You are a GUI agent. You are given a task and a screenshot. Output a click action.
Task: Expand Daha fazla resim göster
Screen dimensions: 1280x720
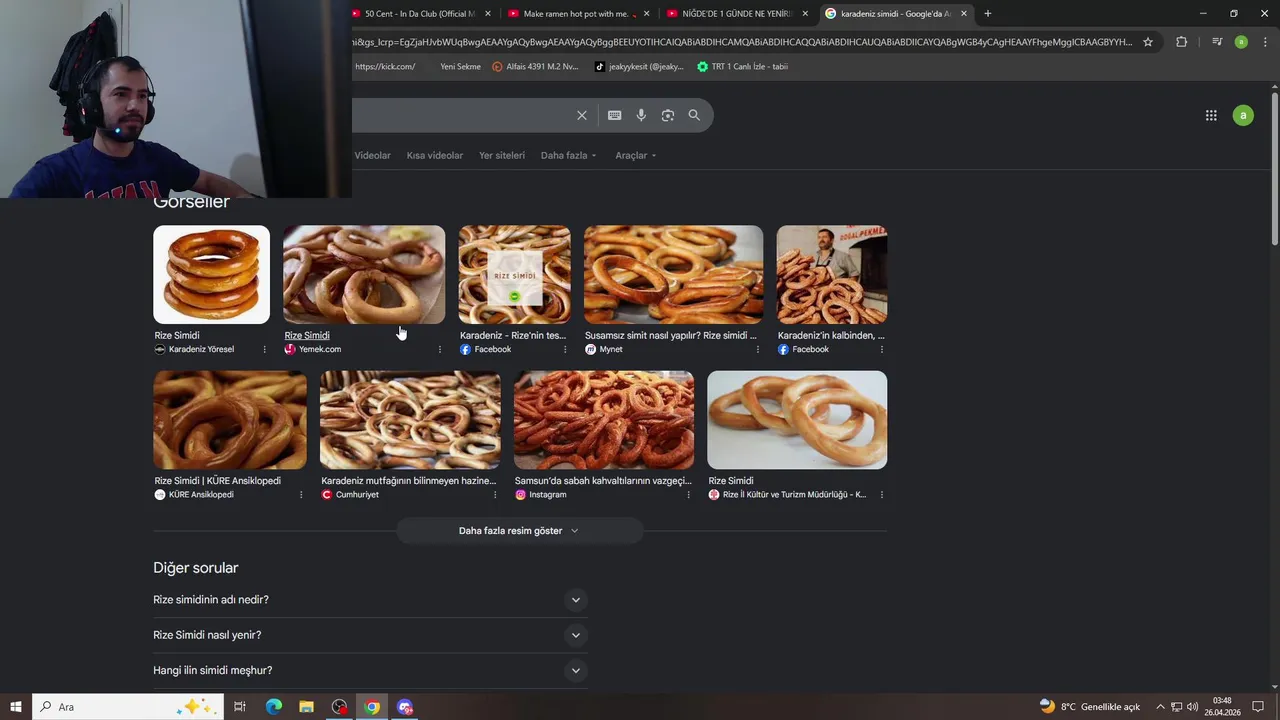(x=519, y=530)
